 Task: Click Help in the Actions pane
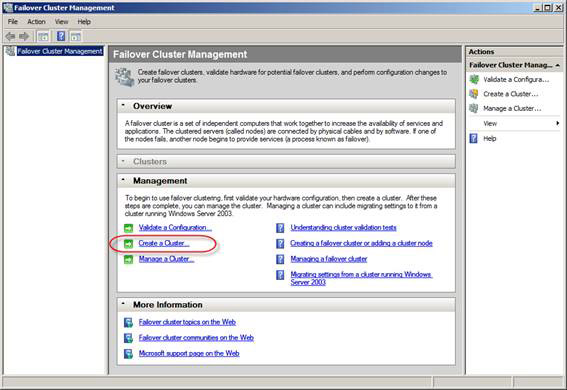click(490, 138)
